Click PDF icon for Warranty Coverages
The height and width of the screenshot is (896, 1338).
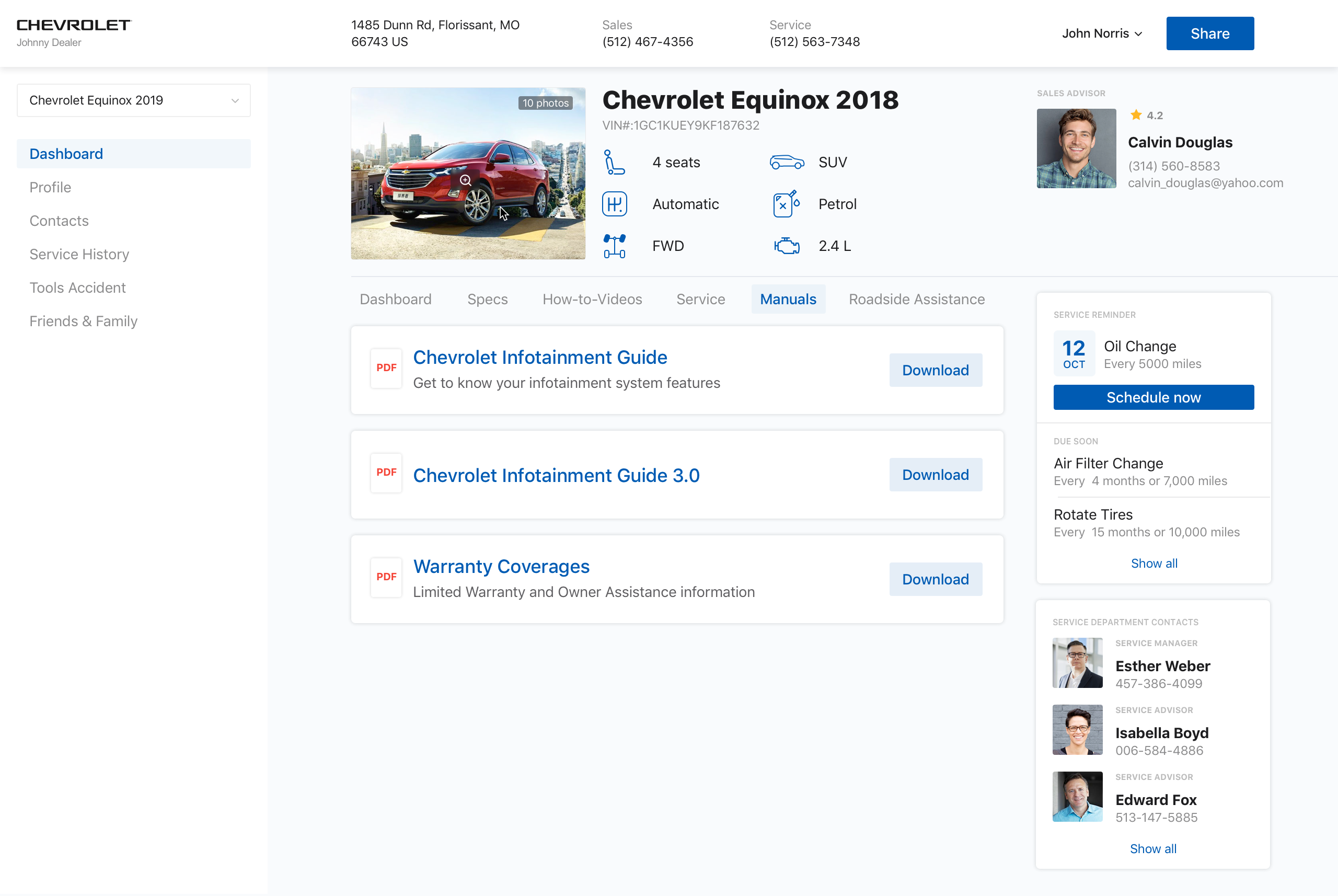(386, 577)
